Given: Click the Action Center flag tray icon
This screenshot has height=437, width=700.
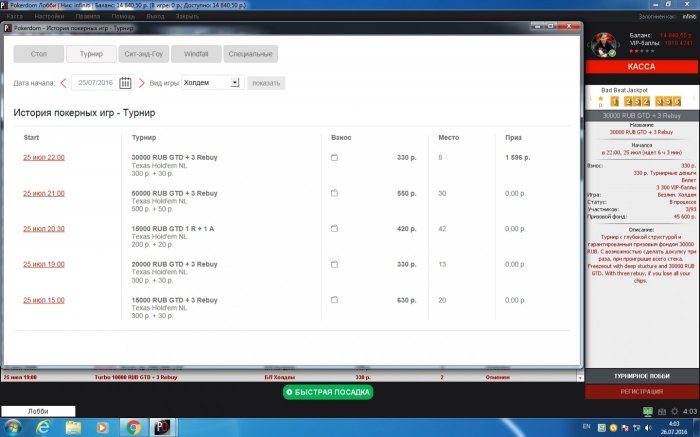Looking at the screenshot, I should 625,428.
